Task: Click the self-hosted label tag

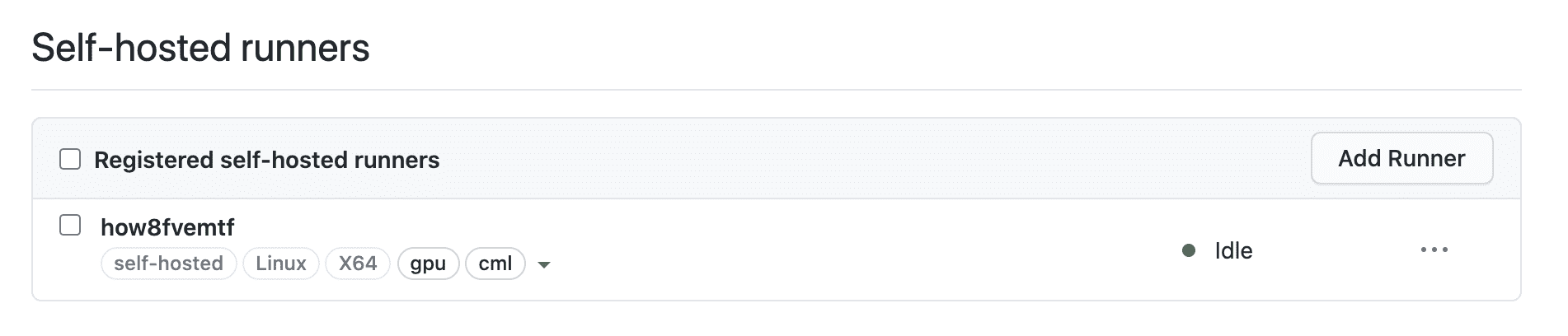Action: [x=168, y=264]
